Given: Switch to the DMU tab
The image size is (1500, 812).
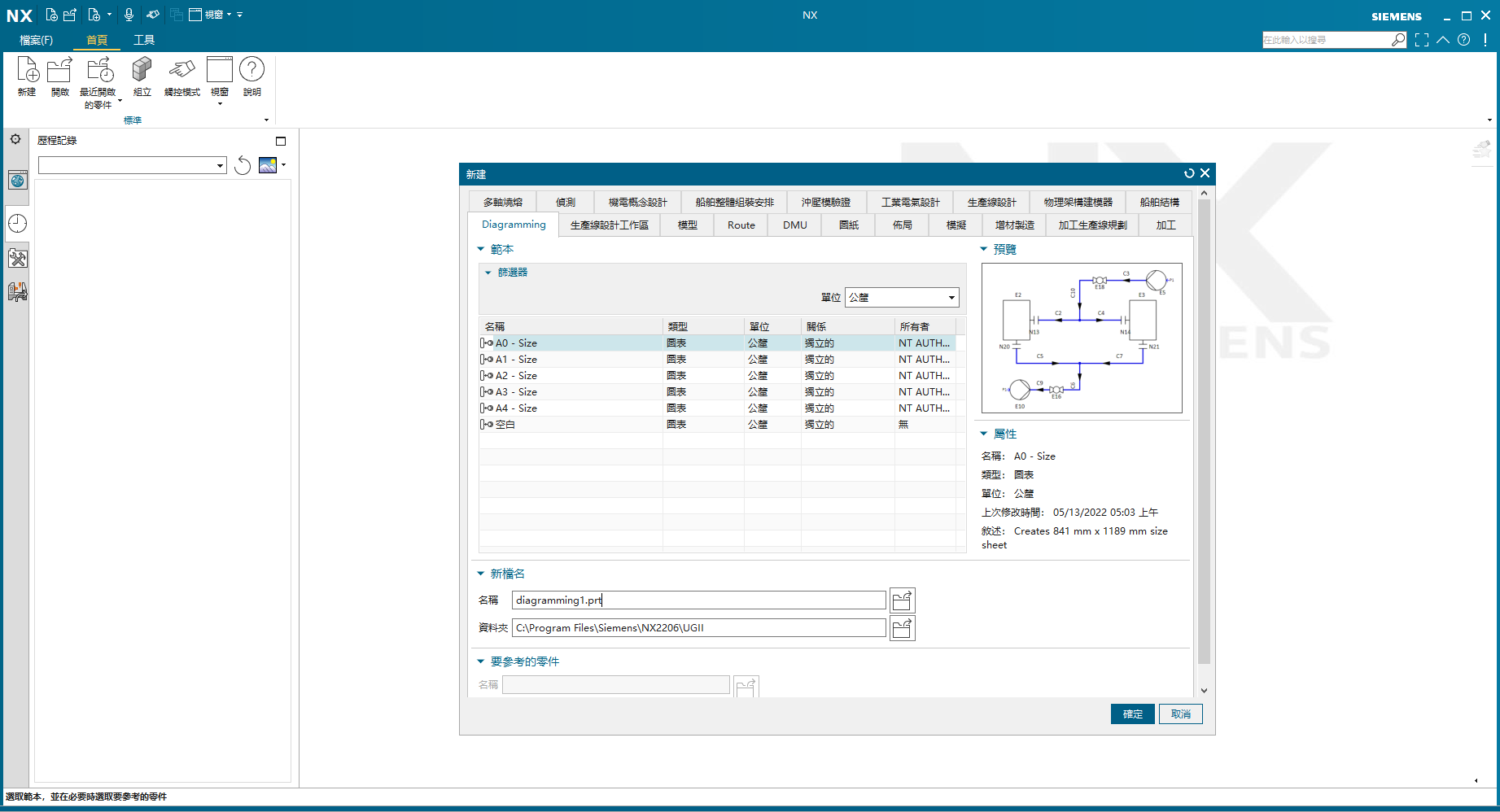Looking at the screenshot, I should pyautogui.click(x=794, y=225).
